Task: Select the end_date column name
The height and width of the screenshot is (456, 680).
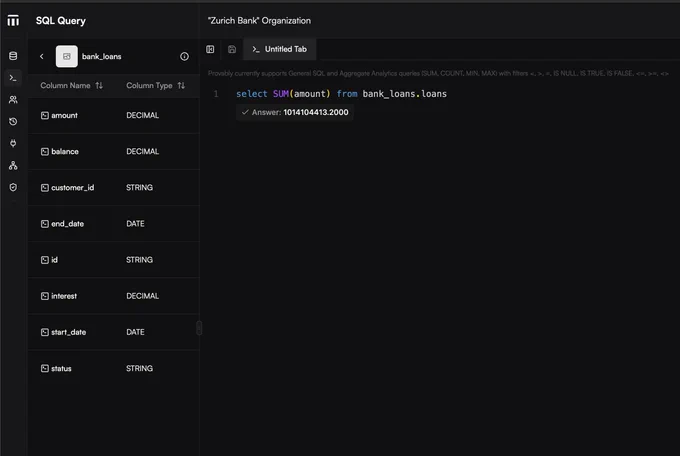Action: coord(68,224)
